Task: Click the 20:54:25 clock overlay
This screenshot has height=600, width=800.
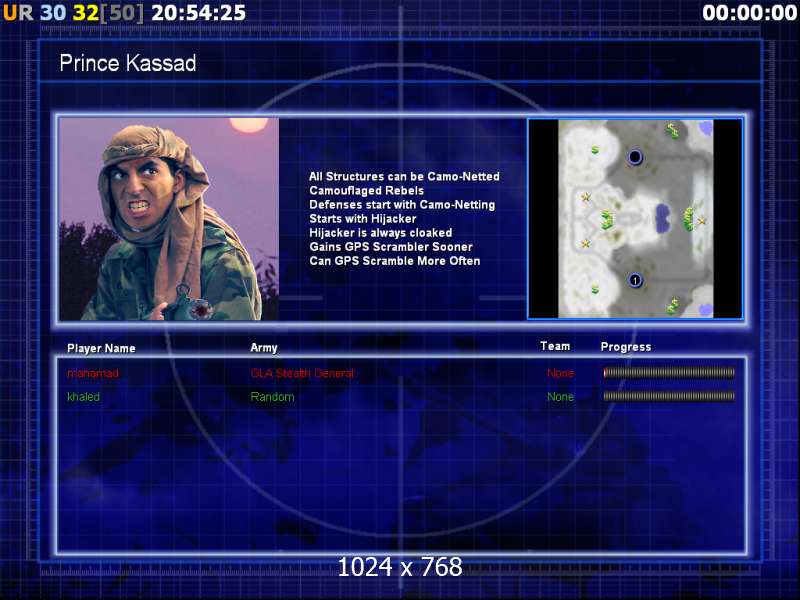Action: pos(198,13)
